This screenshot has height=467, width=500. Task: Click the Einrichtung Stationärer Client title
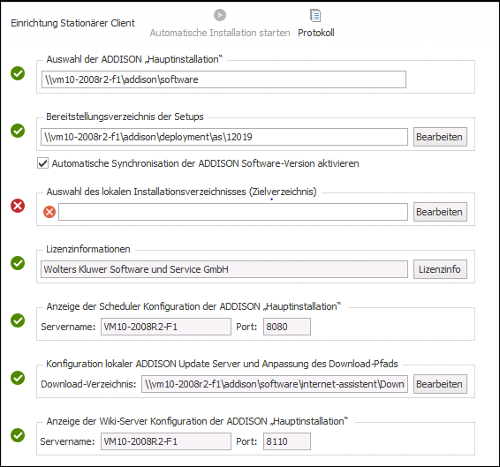pyautogui.click(x=73, y=23)
